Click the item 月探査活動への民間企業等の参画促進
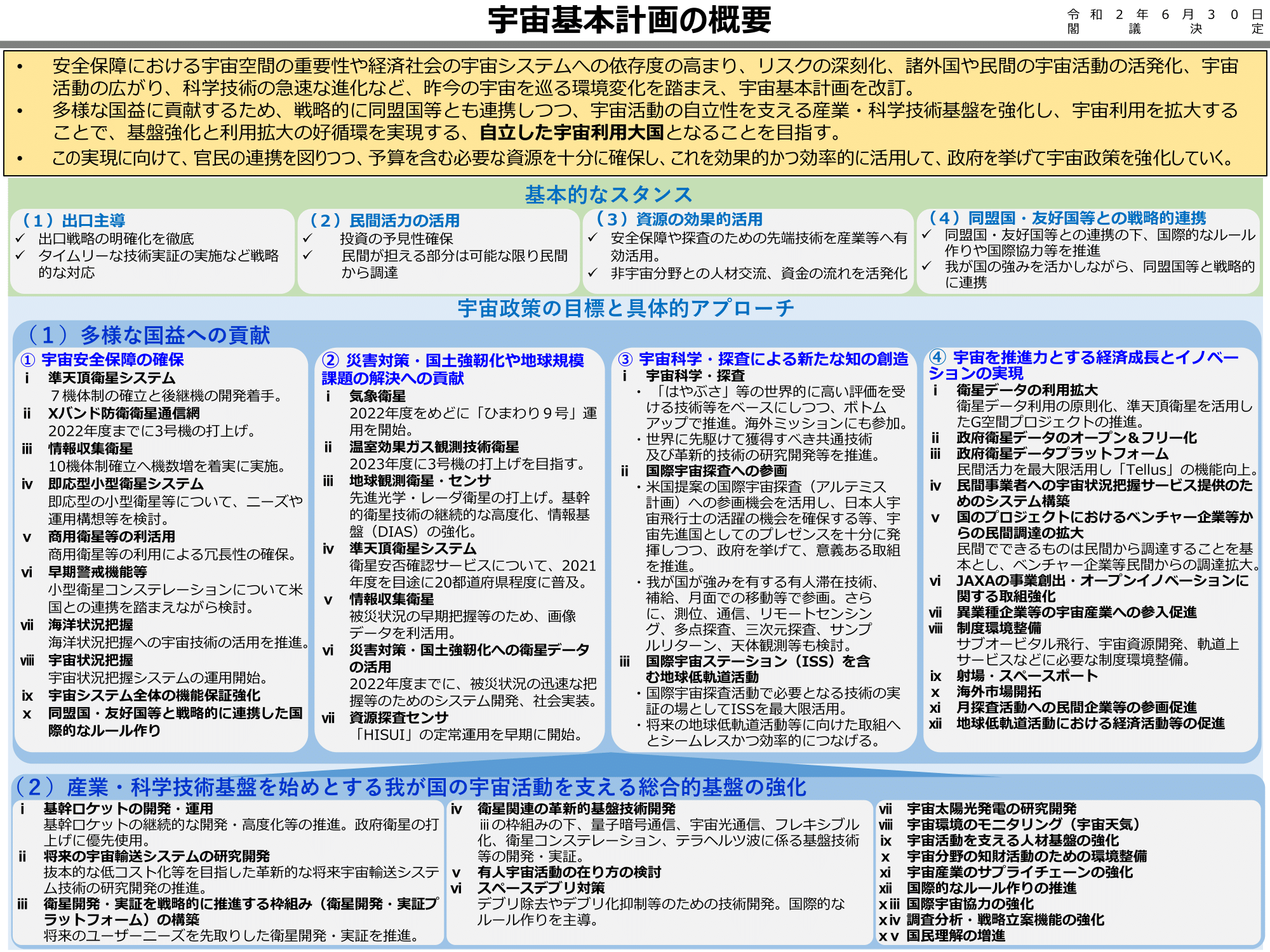The height and width of the screenshot is (952, 1270). pos(1077,708)
